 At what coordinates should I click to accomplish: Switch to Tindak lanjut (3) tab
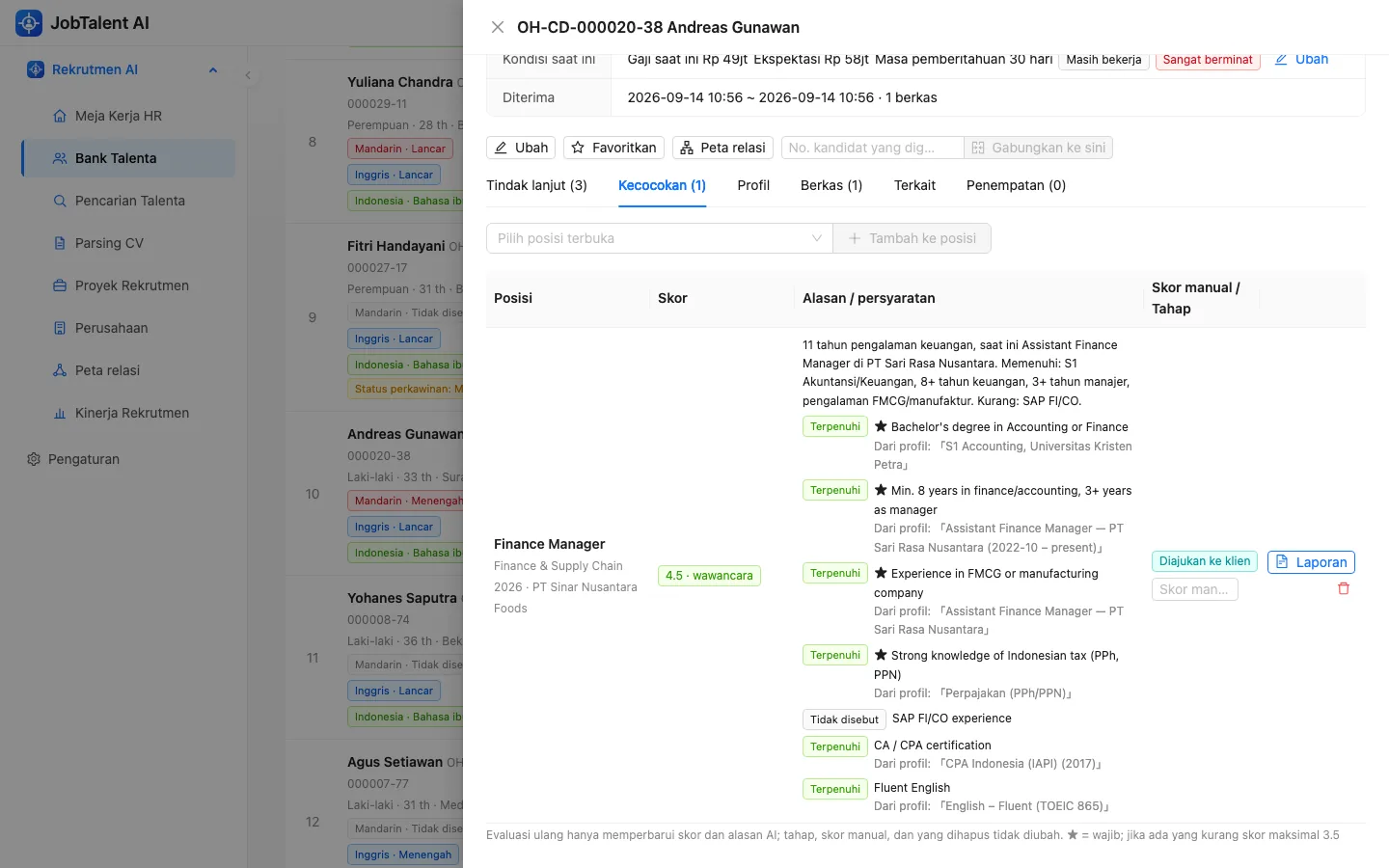[x=536, y=185]
